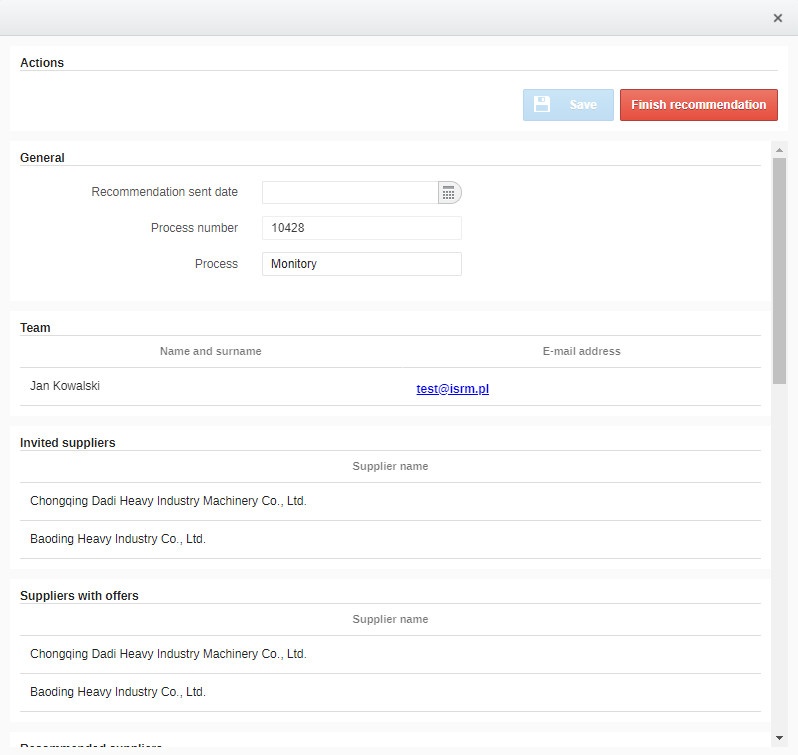The width and height of the screenshot is (798, 755).
Task: Select Chongqing Dadi row in Invited suppliers
Action: [168, 501]
